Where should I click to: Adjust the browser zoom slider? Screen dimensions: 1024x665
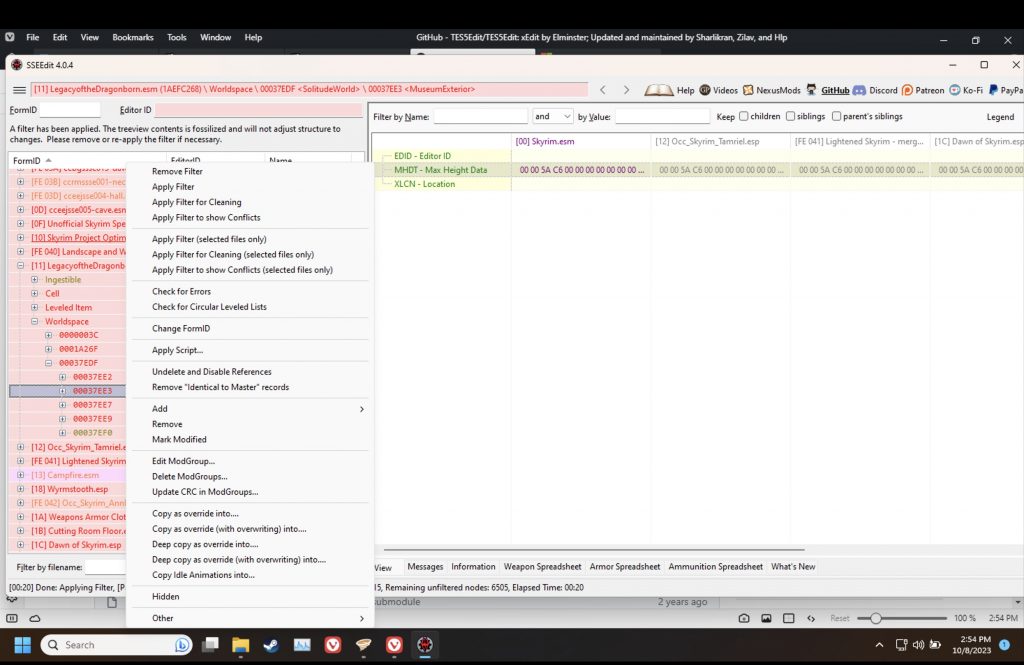[x=876, y=618]
